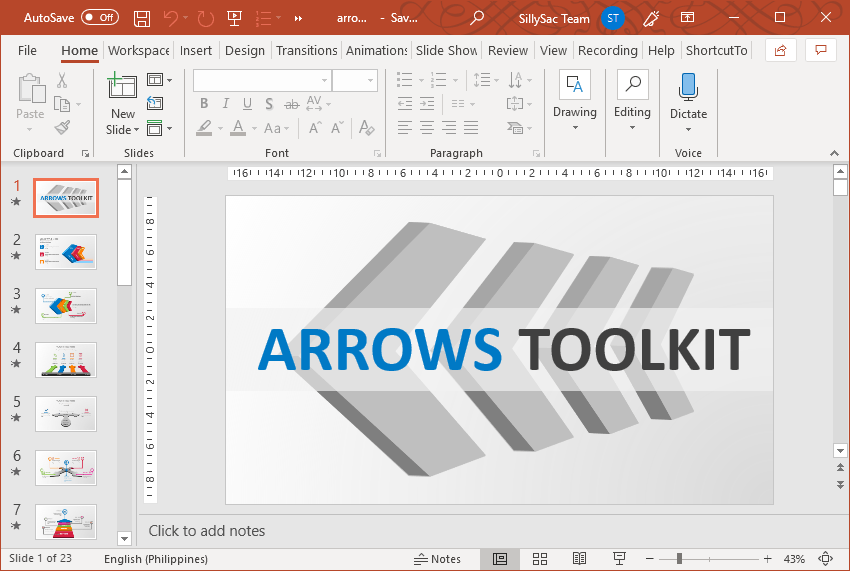Open the Search magnifier in title bar
This screenshot has height=571, width=850.
477,18
